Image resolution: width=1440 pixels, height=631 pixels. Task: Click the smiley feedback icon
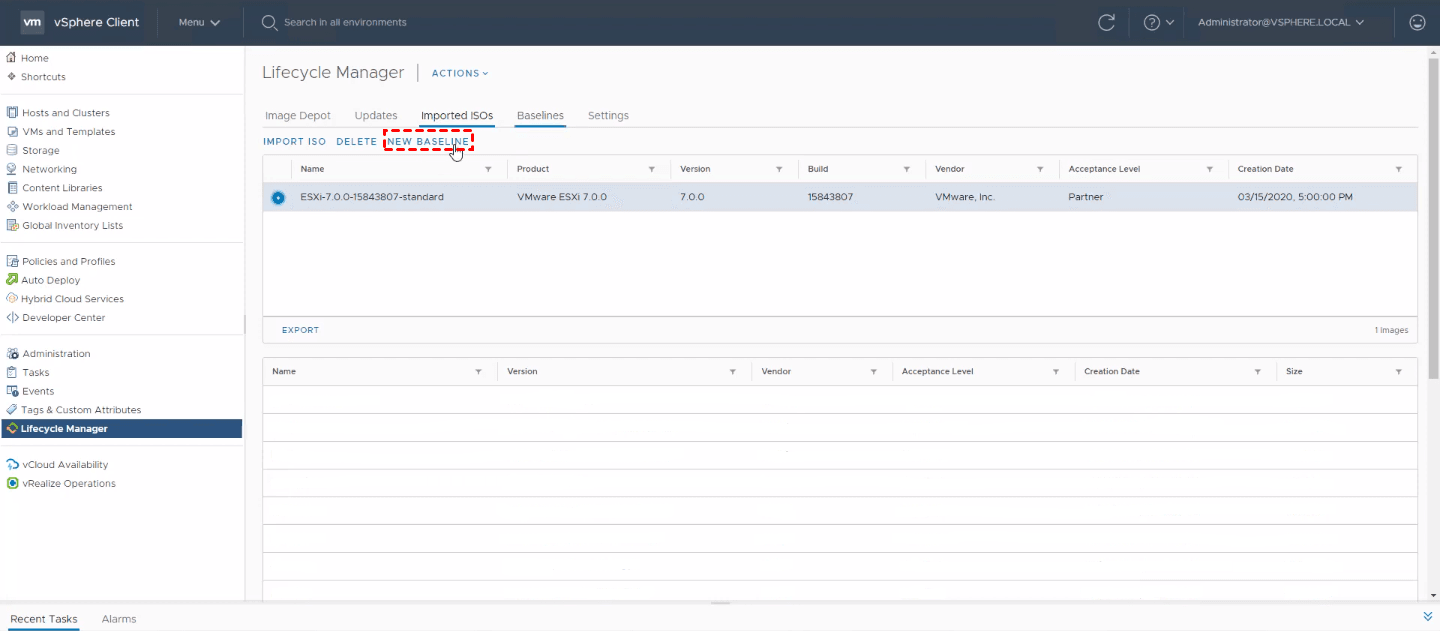click(1416, 22)
